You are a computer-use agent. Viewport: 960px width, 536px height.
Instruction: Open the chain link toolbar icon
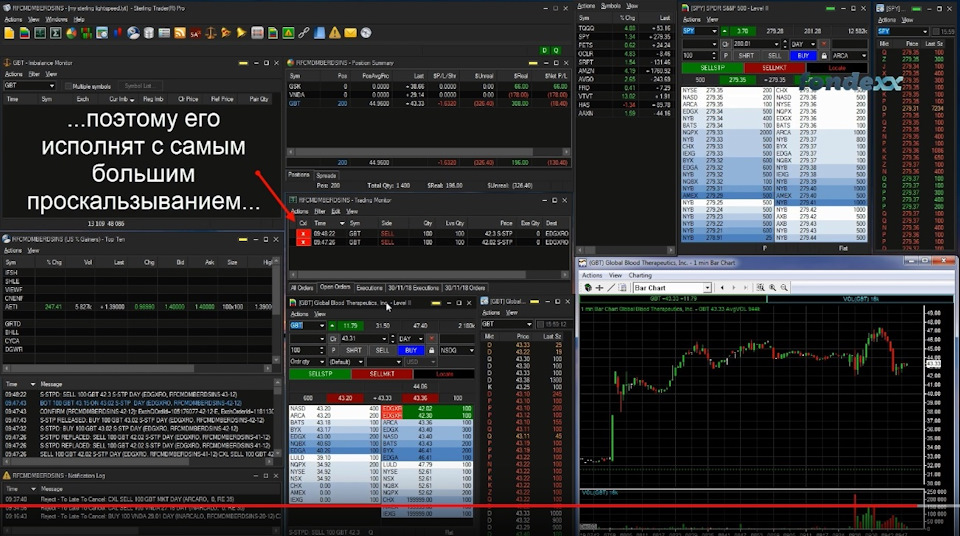coord(304,33)
